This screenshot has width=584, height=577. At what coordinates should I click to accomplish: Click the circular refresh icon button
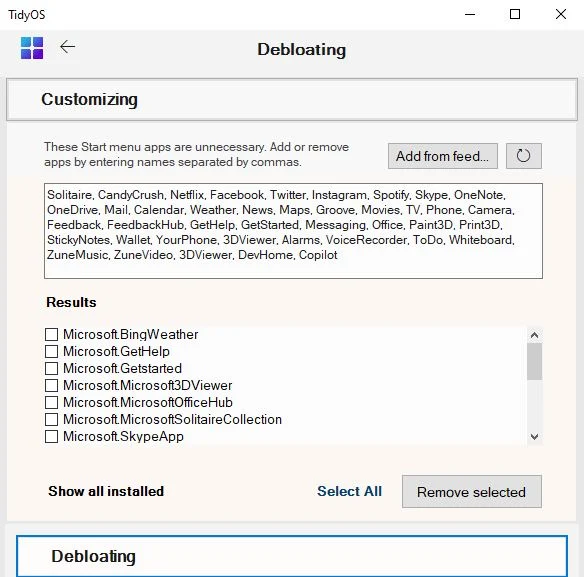pyautogui.click(x=523, y=156)
